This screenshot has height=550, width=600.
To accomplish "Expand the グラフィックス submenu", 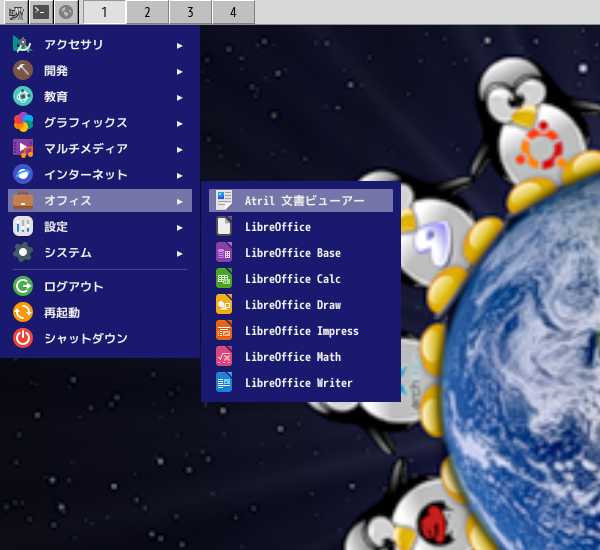I will 100,122.
